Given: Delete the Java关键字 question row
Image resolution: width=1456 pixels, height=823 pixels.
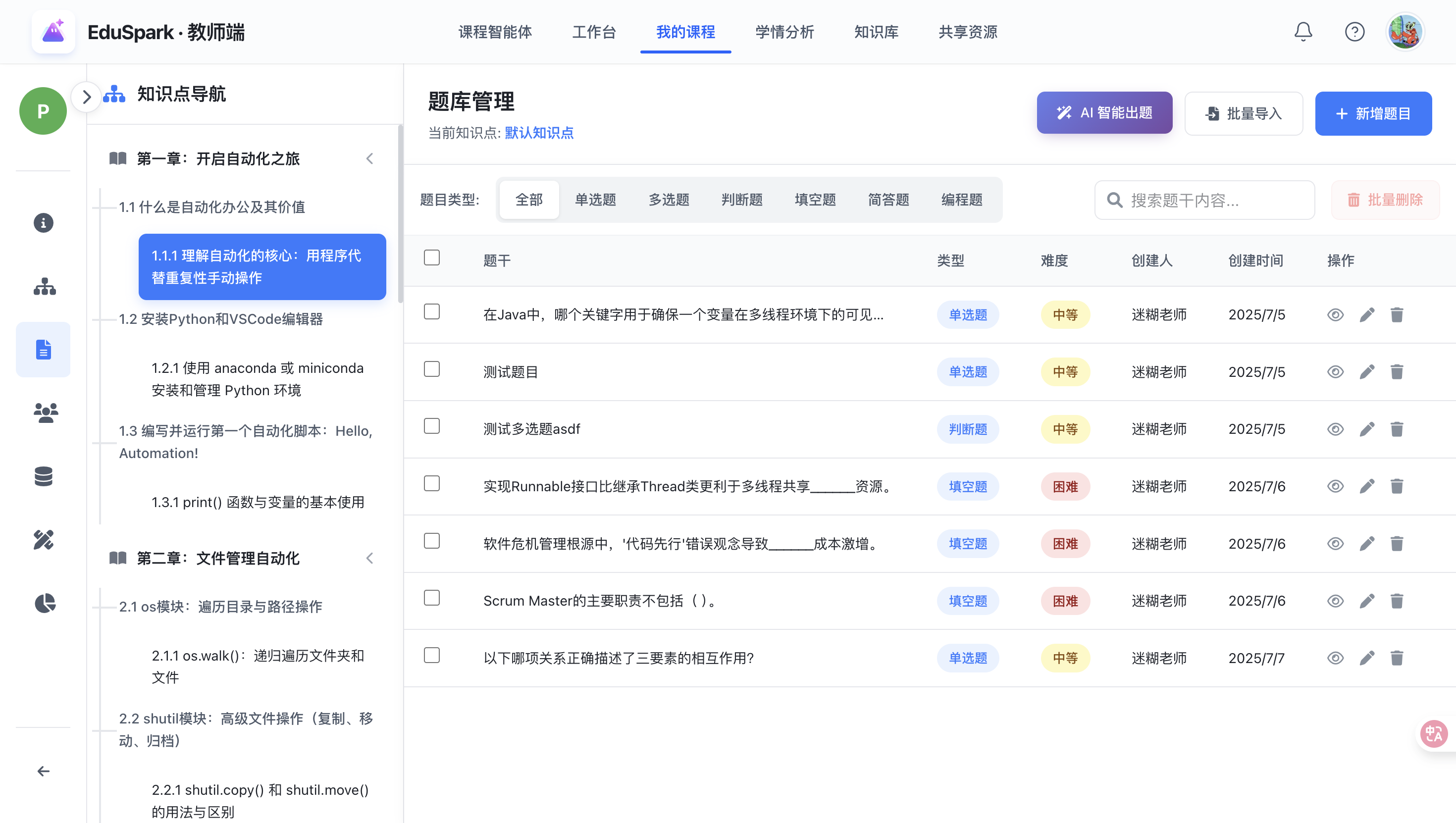Looking at the screenshot, I should coord(1397,314).
